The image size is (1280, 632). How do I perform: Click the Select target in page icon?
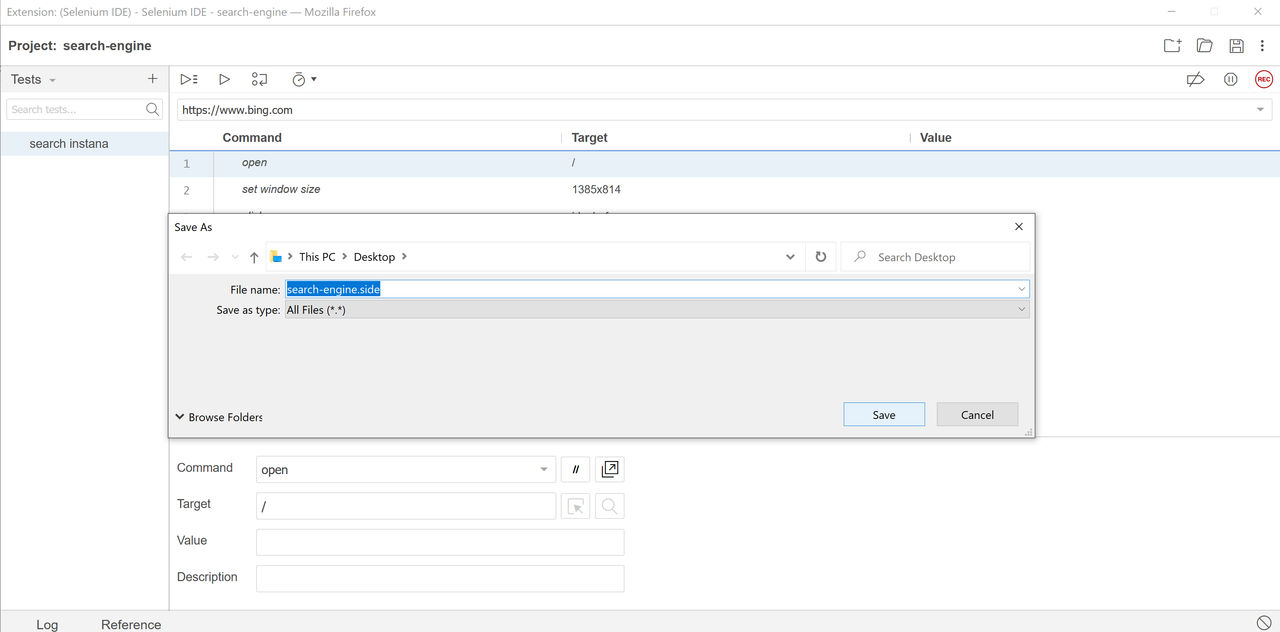[575, 506]
